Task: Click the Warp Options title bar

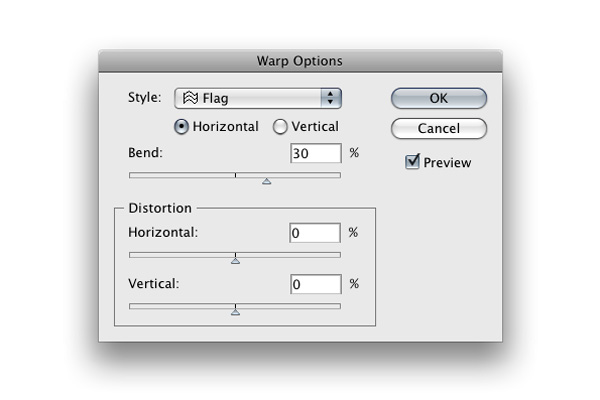Action: [300, 61]
